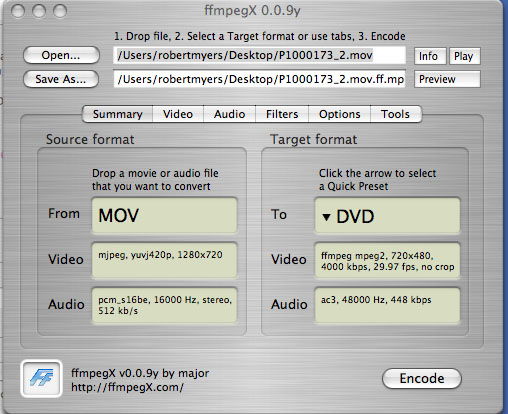Show file details with Info button
This screenshot has width=508, height=414.
click(x=430, y=56)
